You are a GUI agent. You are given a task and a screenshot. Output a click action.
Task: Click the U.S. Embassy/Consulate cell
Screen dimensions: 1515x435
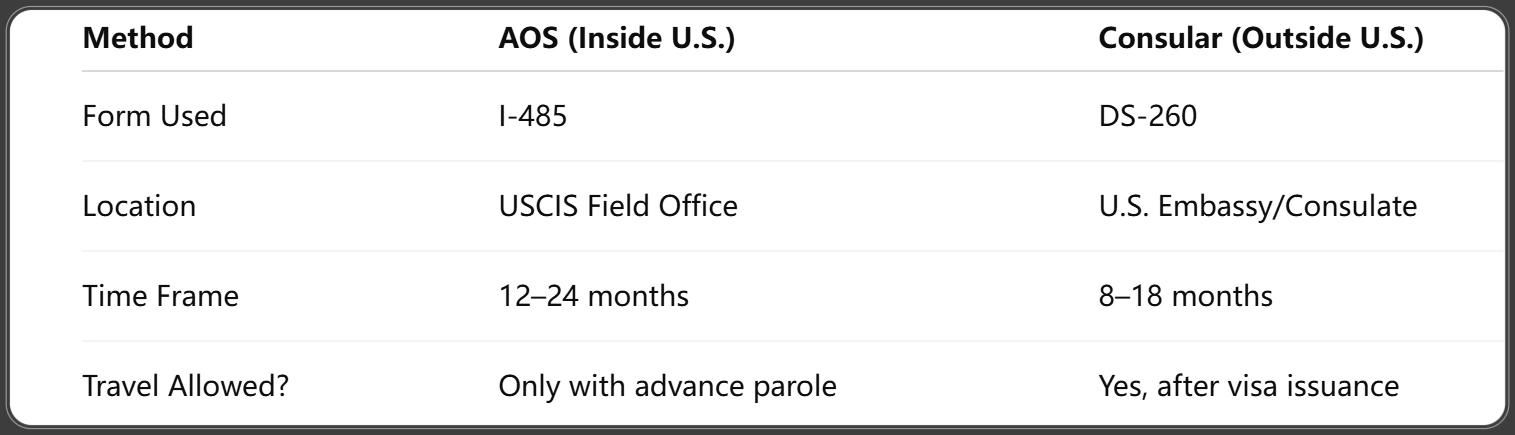pyautogui.click(x=1258, y=206)
